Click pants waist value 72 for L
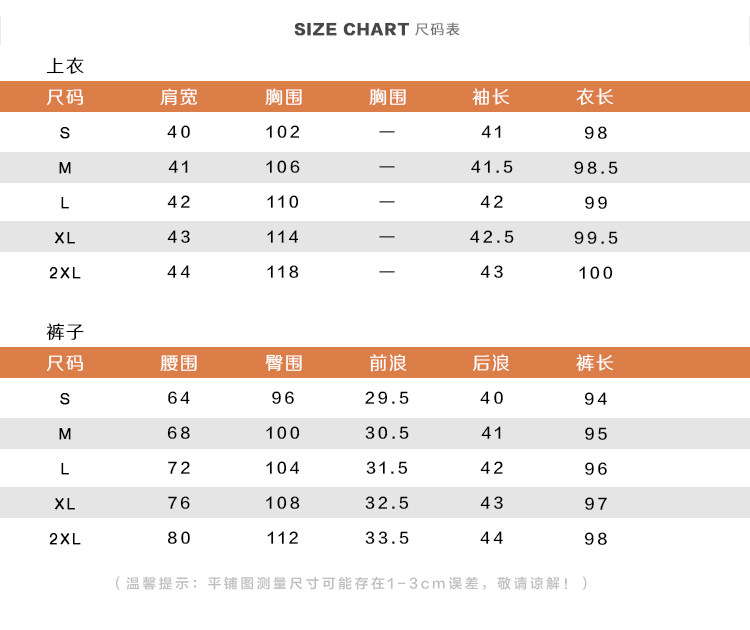Image resolution: width=750 pixels, height=630 pixels. pyautogui.click(x=179, y=468)
